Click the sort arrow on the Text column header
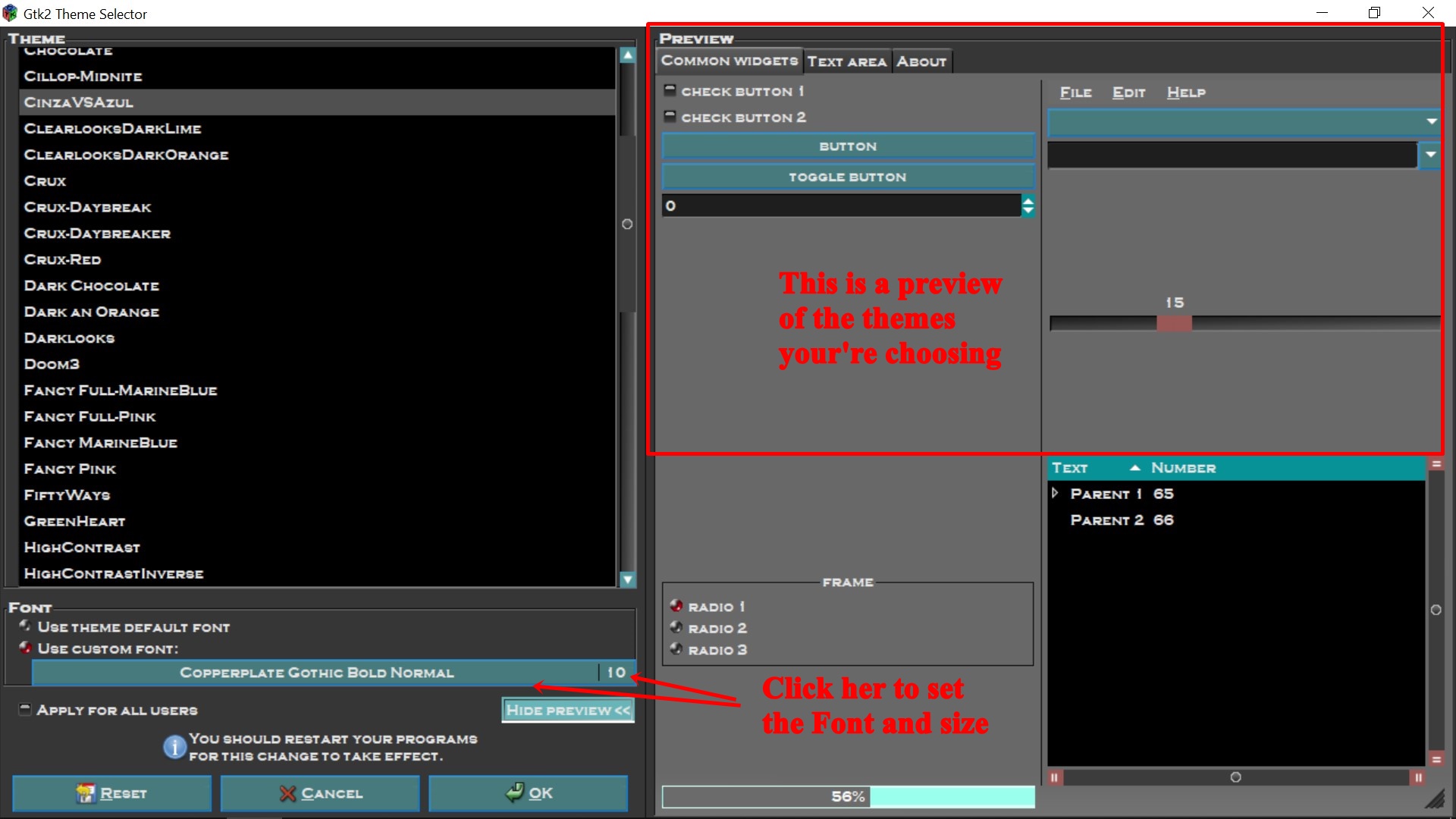The image size is (1456, 819). click(x=1134, y=468)
